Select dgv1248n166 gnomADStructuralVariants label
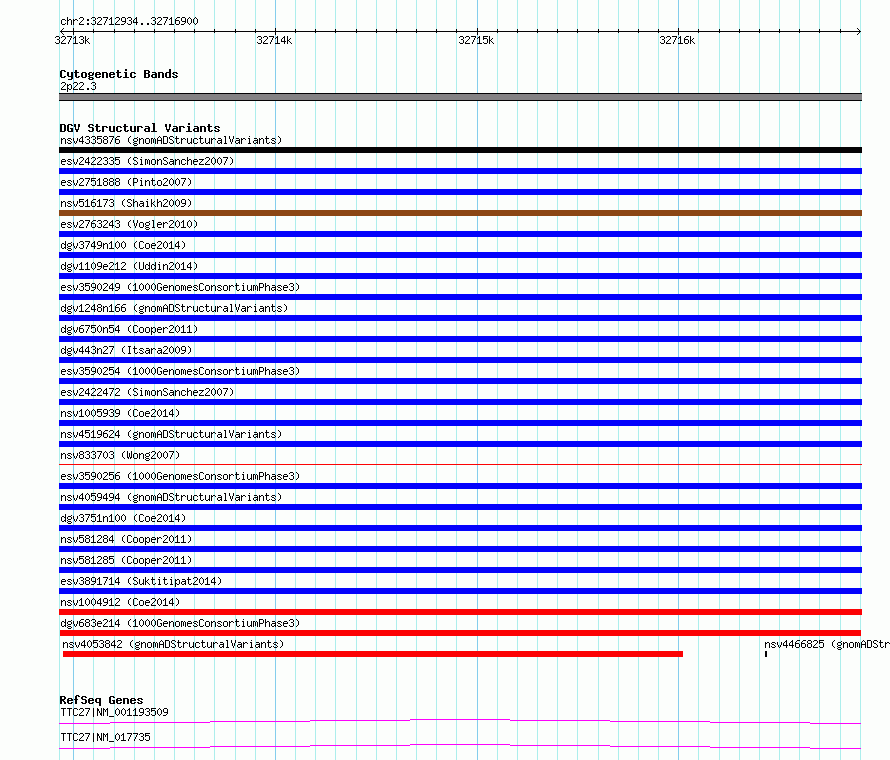The height and width of the screenshot is (760, 890). [174, 308]
